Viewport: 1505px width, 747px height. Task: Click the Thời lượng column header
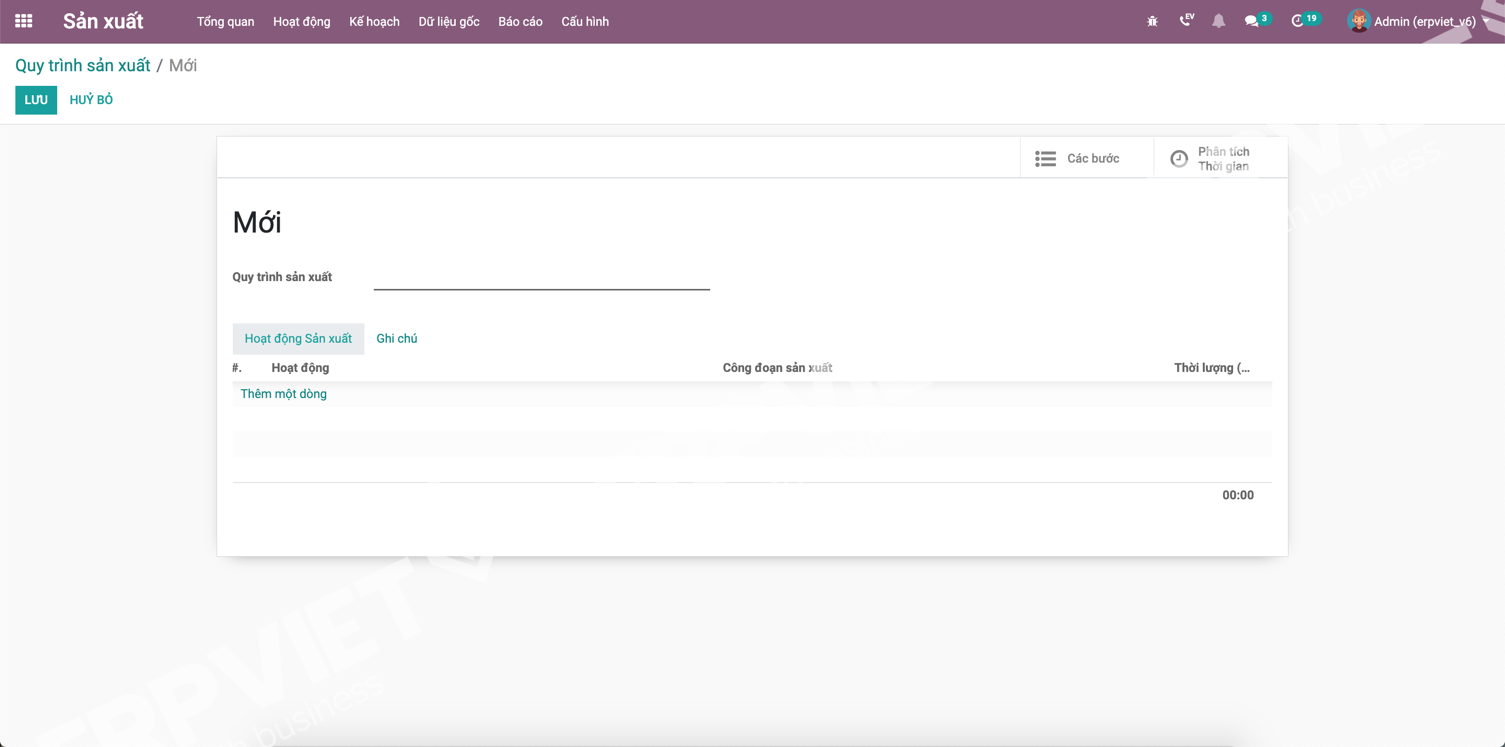point(1212,368)
